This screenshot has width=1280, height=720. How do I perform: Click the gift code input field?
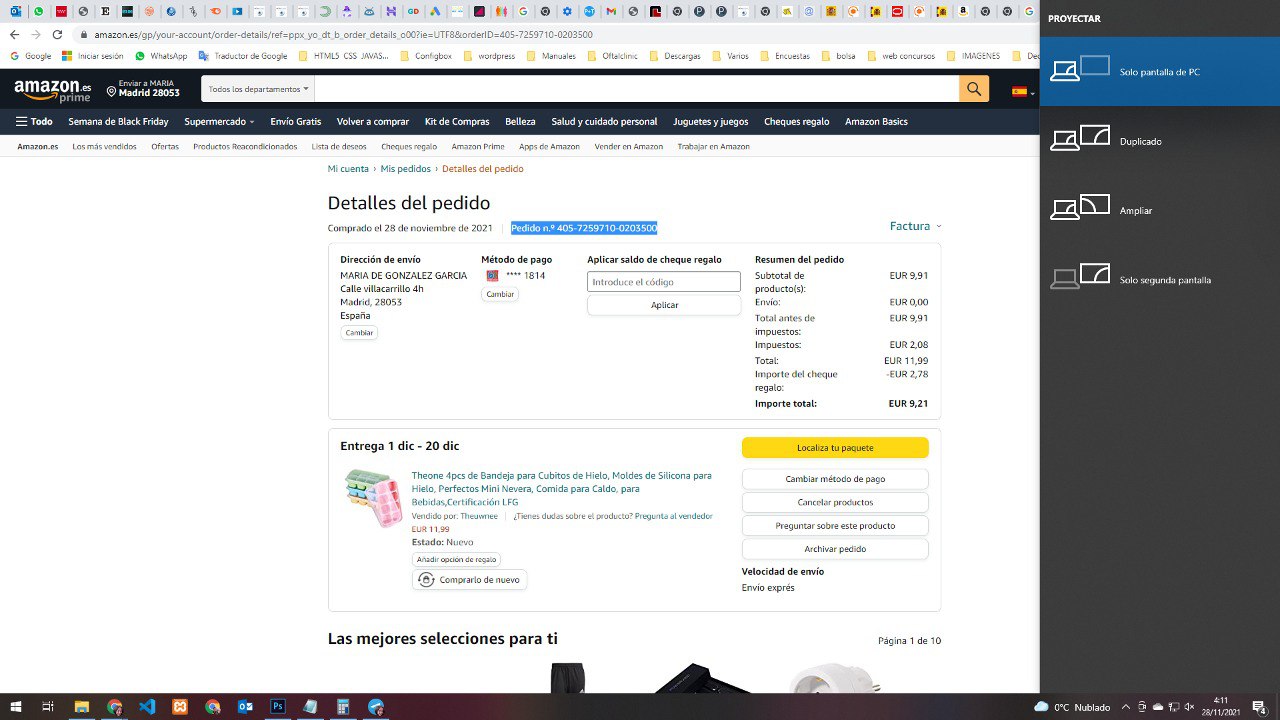click(x=663, y=282)
